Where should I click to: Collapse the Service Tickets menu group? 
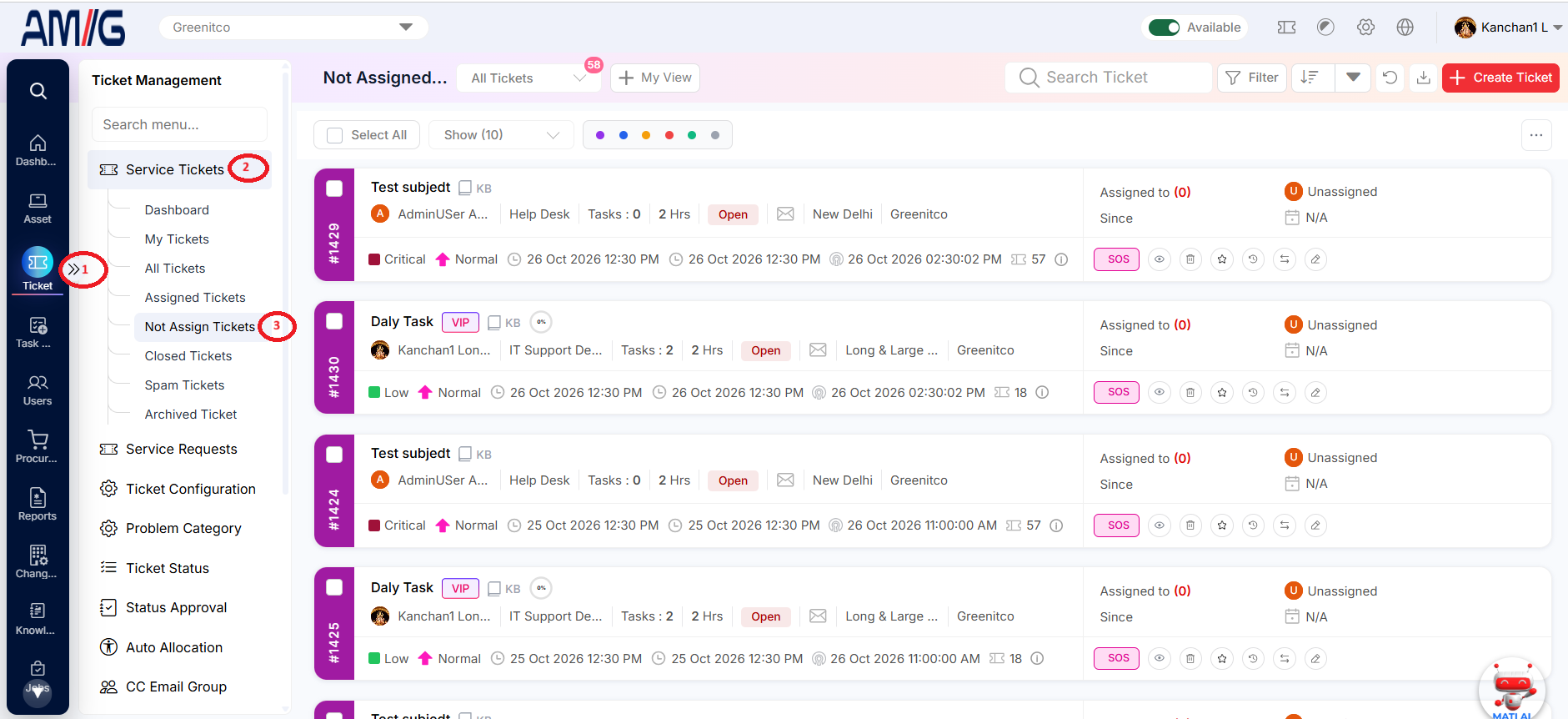(179, 169)
